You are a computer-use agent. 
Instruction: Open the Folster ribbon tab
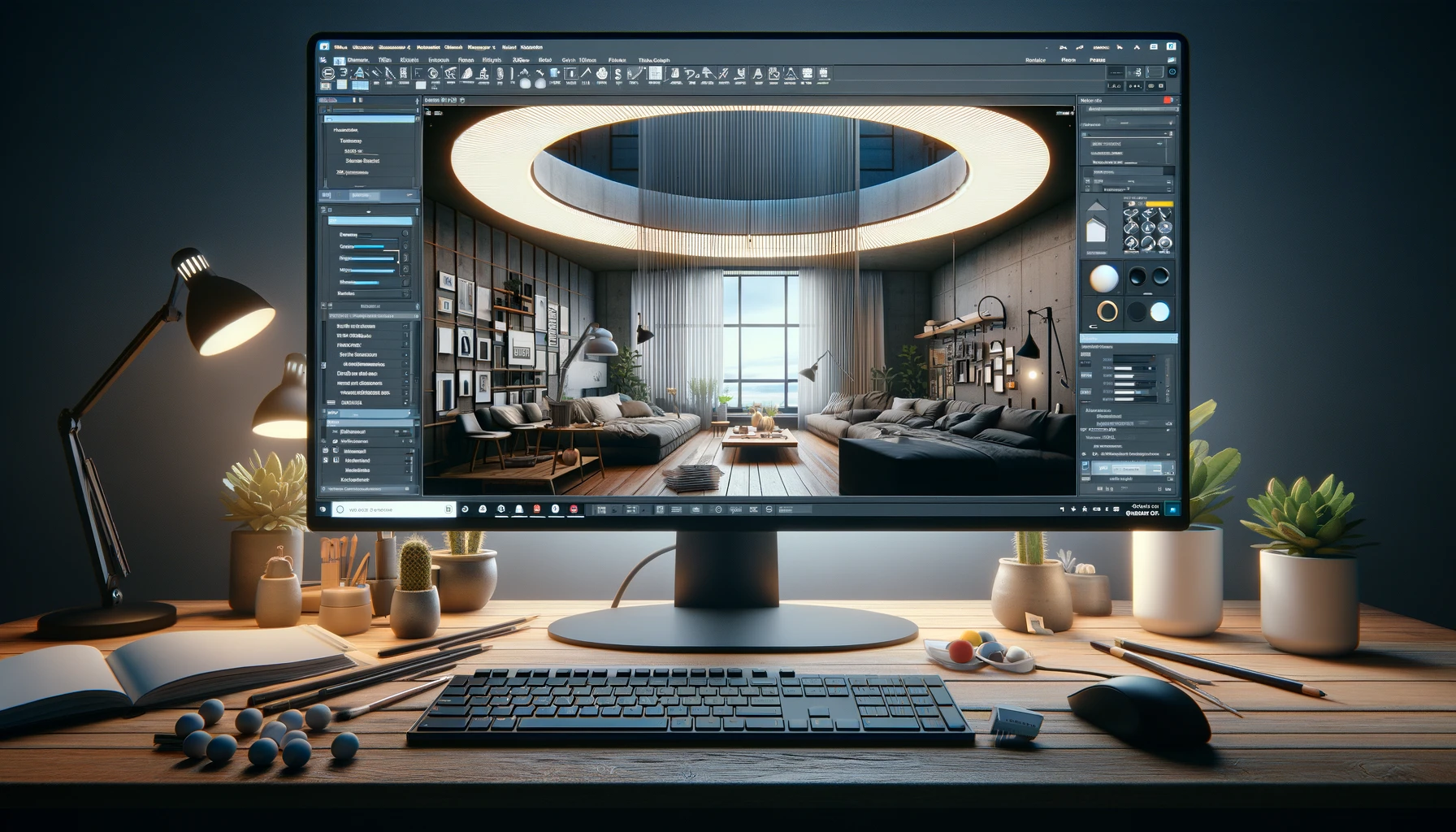(x=617, y=60)
